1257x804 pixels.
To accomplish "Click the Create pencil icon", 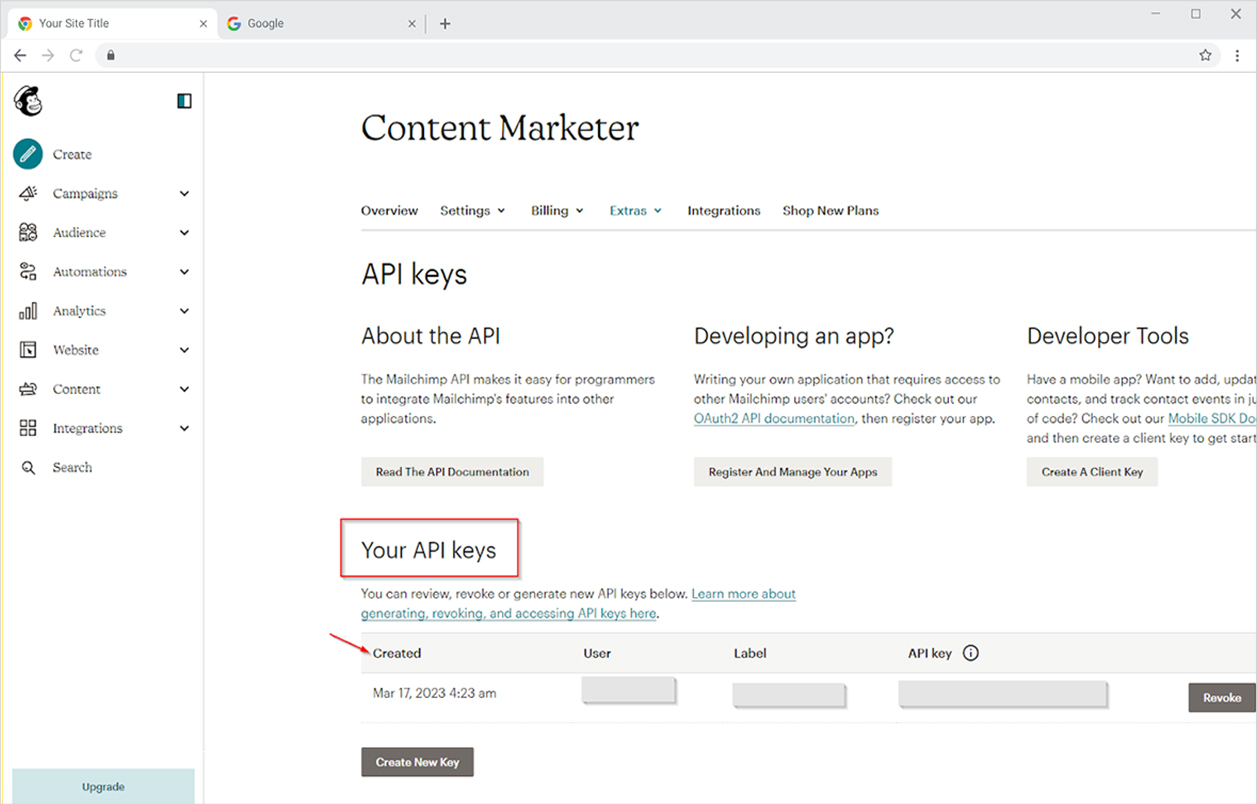I will click(x=28, y=154).
